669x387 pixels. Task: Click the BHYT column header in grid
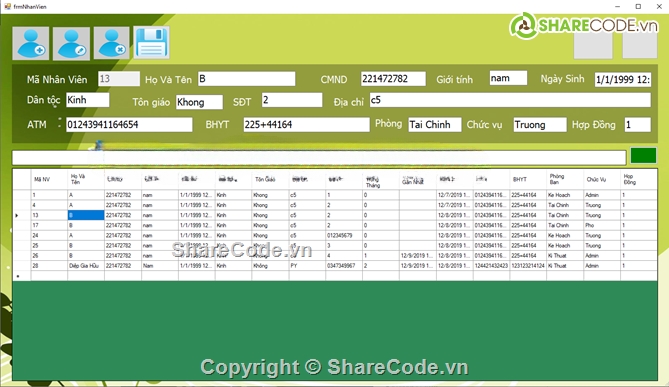coord(528,180)
